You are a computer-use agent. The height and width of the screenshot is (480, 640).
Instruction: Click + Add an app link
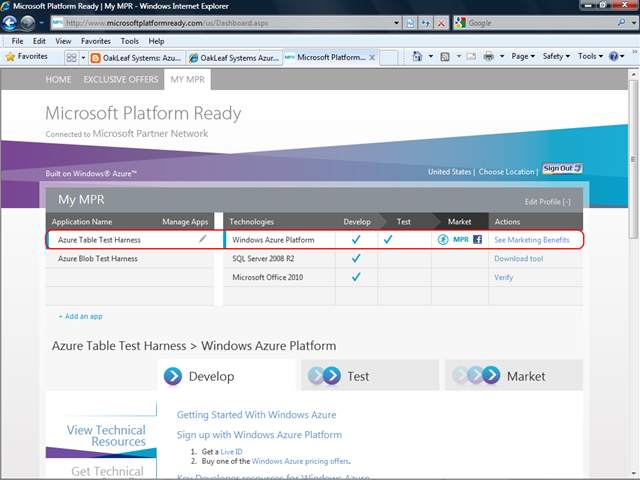click(x=80, y=316)
